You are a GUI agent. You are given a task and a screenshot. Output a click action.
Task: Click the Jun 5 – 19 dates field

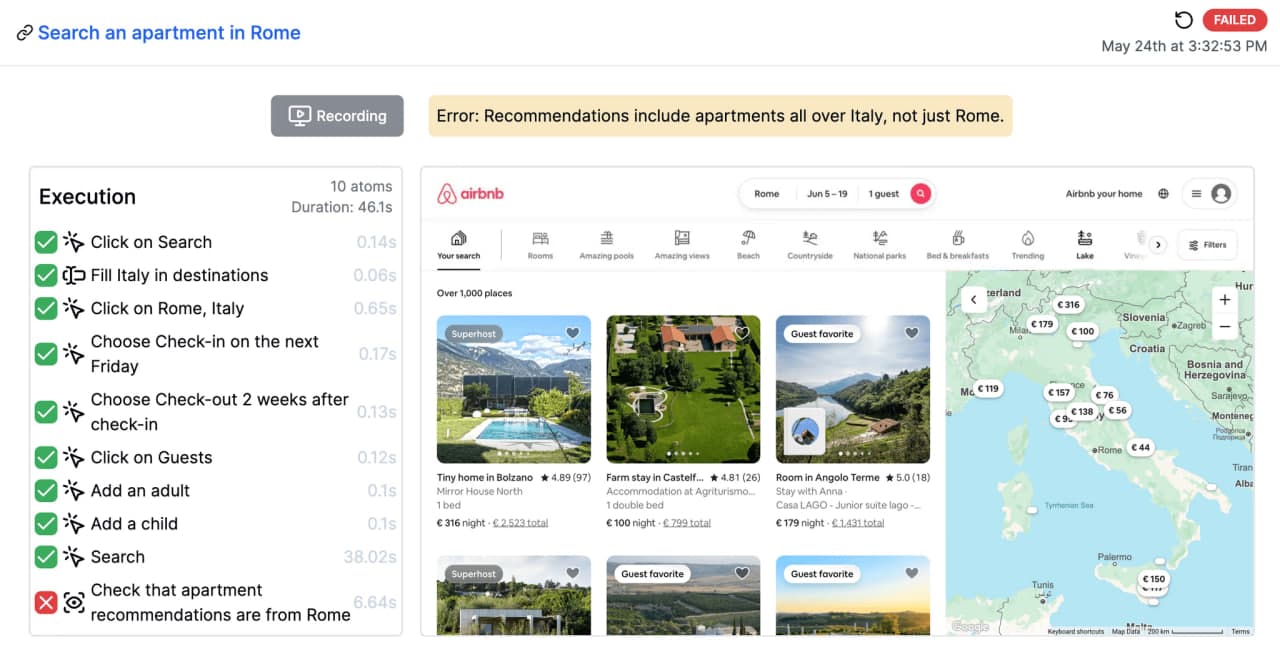click(x=827, y=194)
